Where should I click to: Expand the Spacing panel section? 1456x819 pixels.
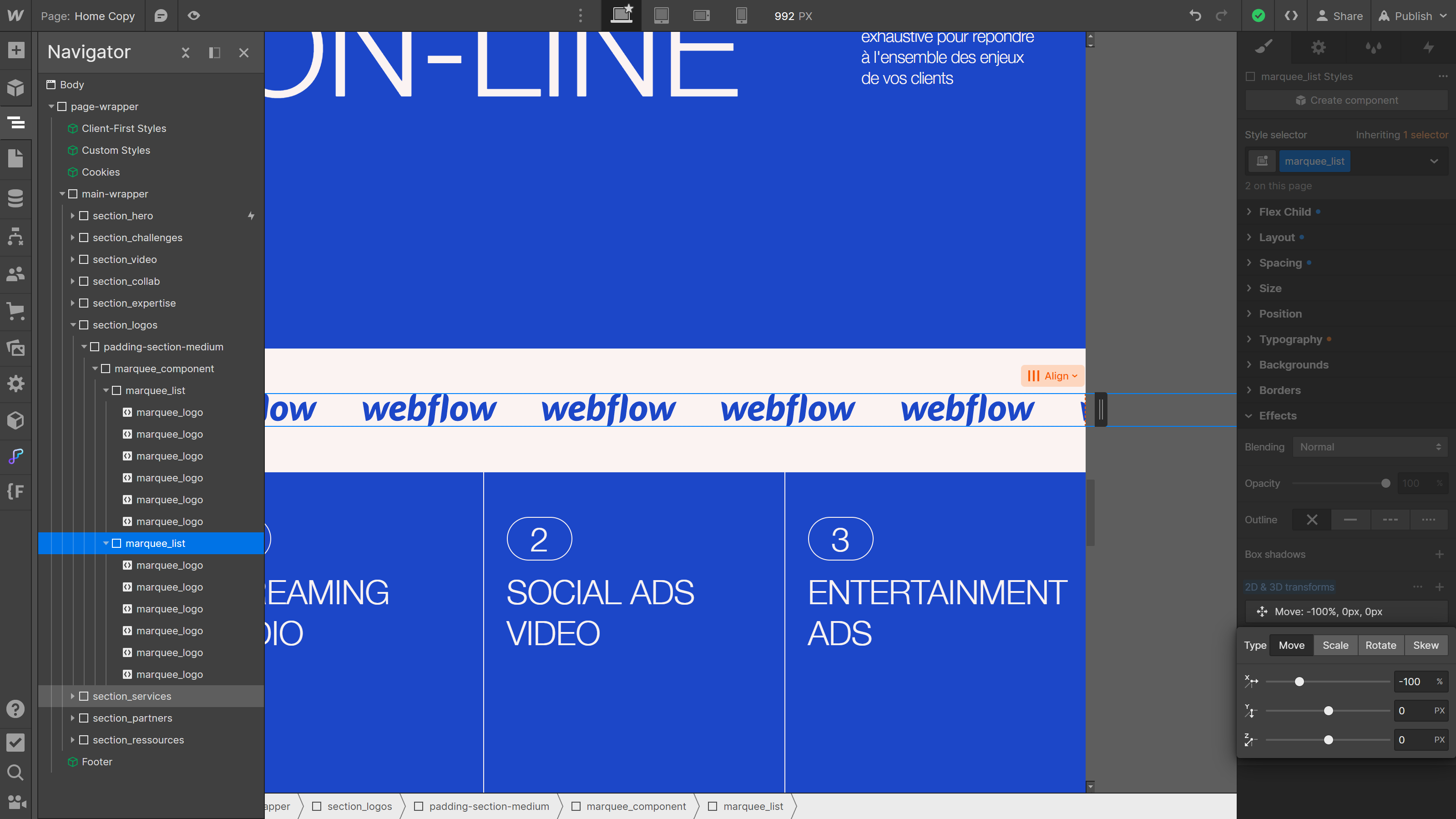coord(1281,262)
